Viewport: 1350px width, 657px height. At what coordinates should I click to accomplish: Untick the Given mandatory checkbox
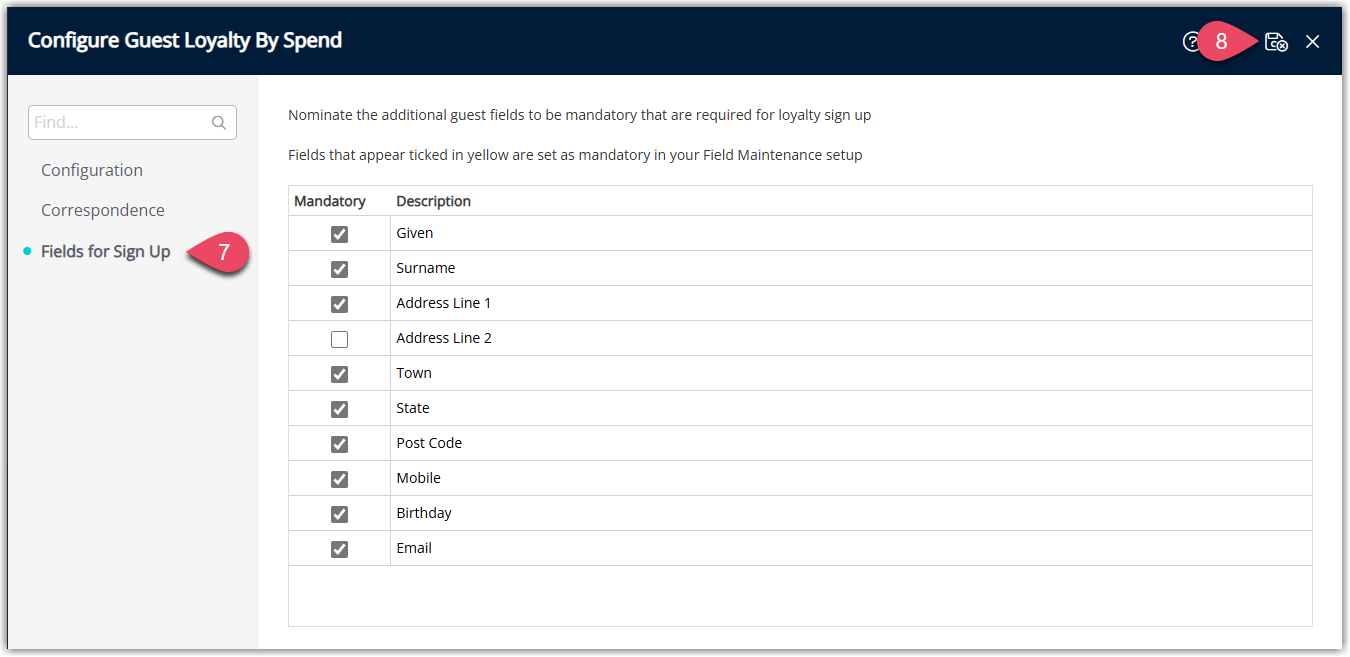pyautogui.click(x=339, y=234)
